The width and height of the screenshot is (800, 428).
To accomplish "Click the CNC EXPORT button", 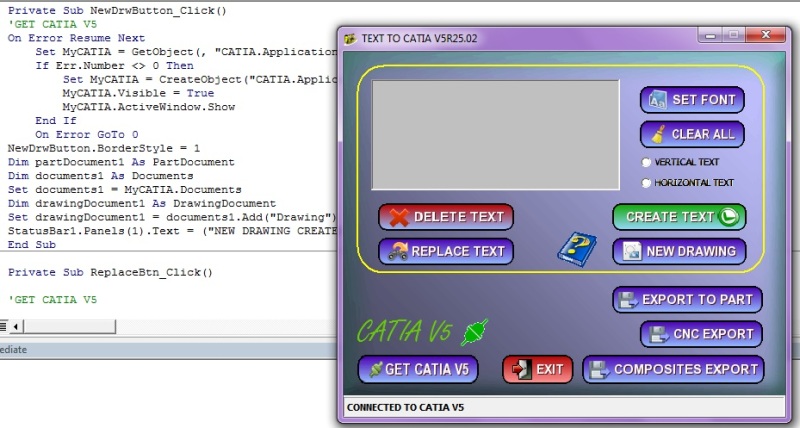I will (x=701, y=334).
